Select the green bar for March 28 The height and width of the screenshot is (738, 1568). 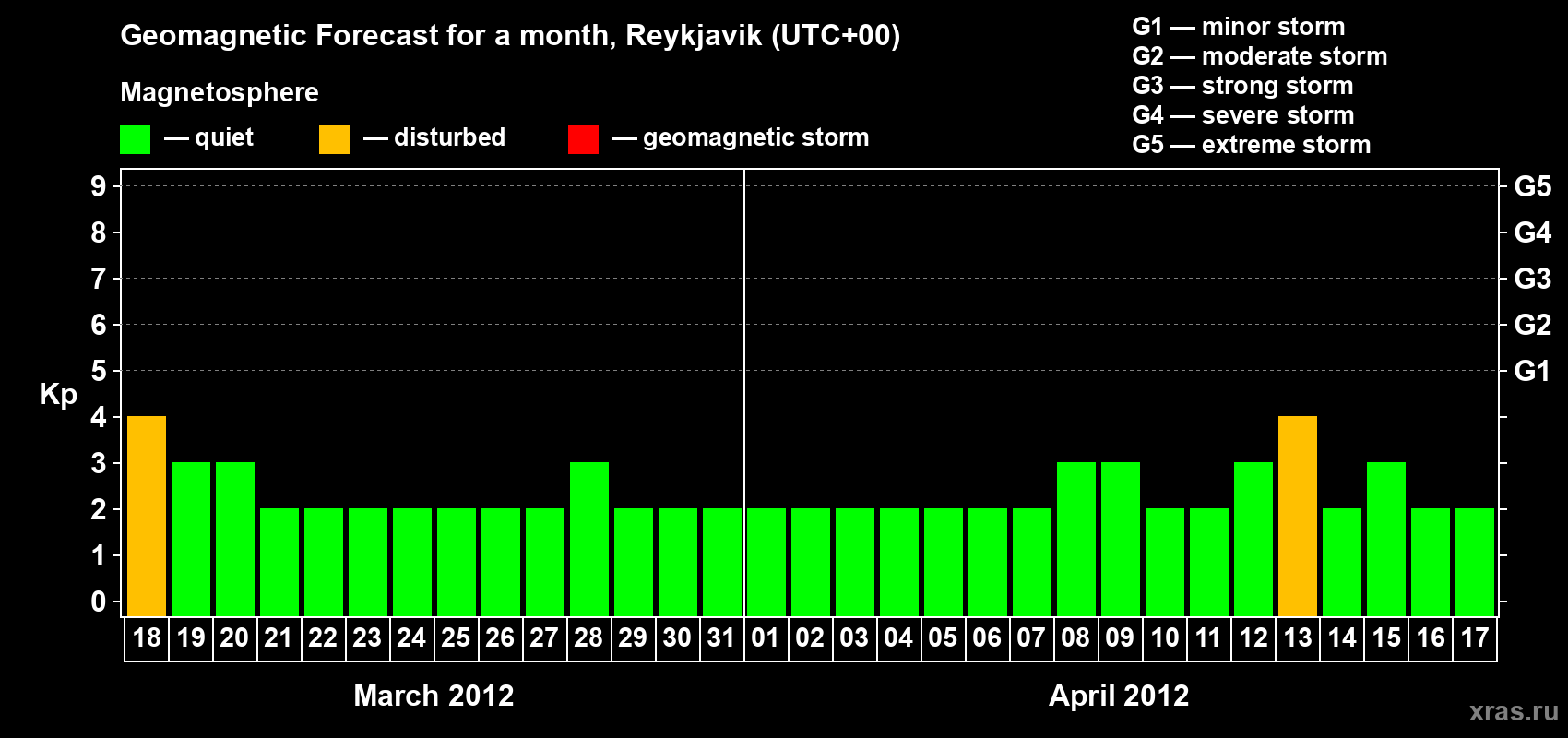(x=589, y=540)
